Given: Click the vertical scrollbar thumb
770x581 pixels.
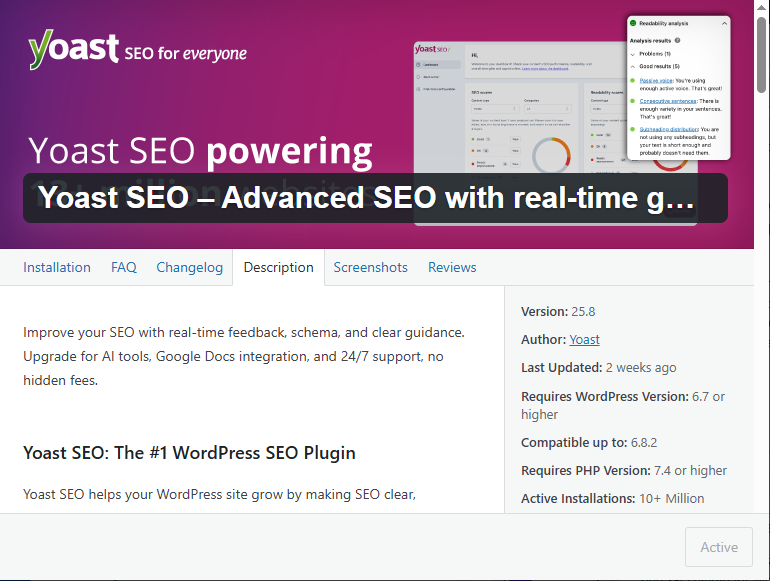Looking at the screenshot, I should 762,55.
